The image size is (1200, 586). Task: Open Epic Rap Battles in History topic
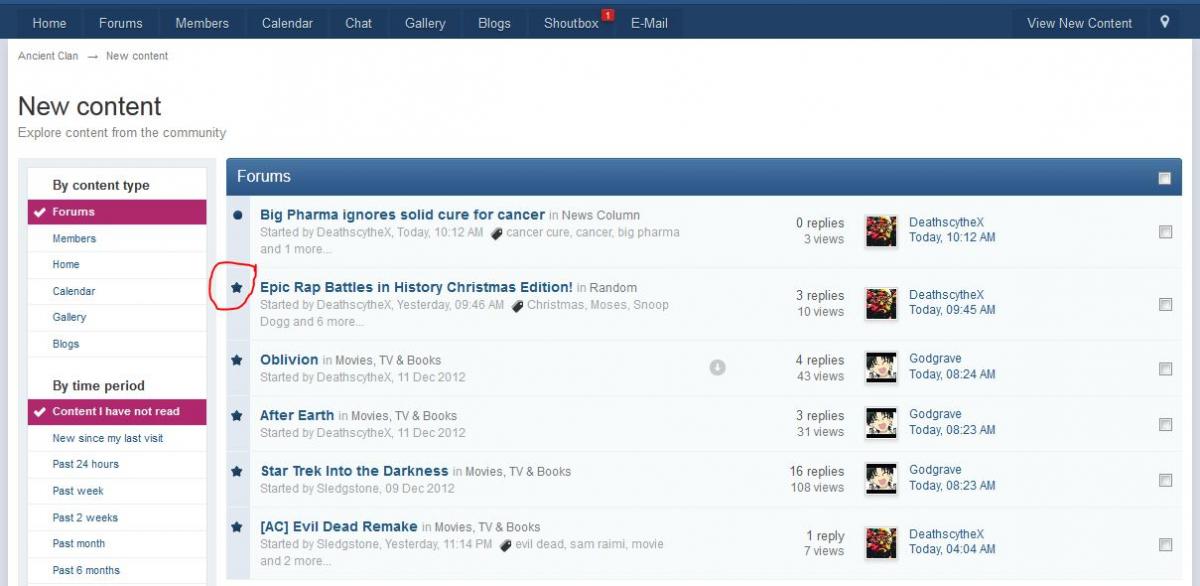pyautogui.click(x=416, y=287)
